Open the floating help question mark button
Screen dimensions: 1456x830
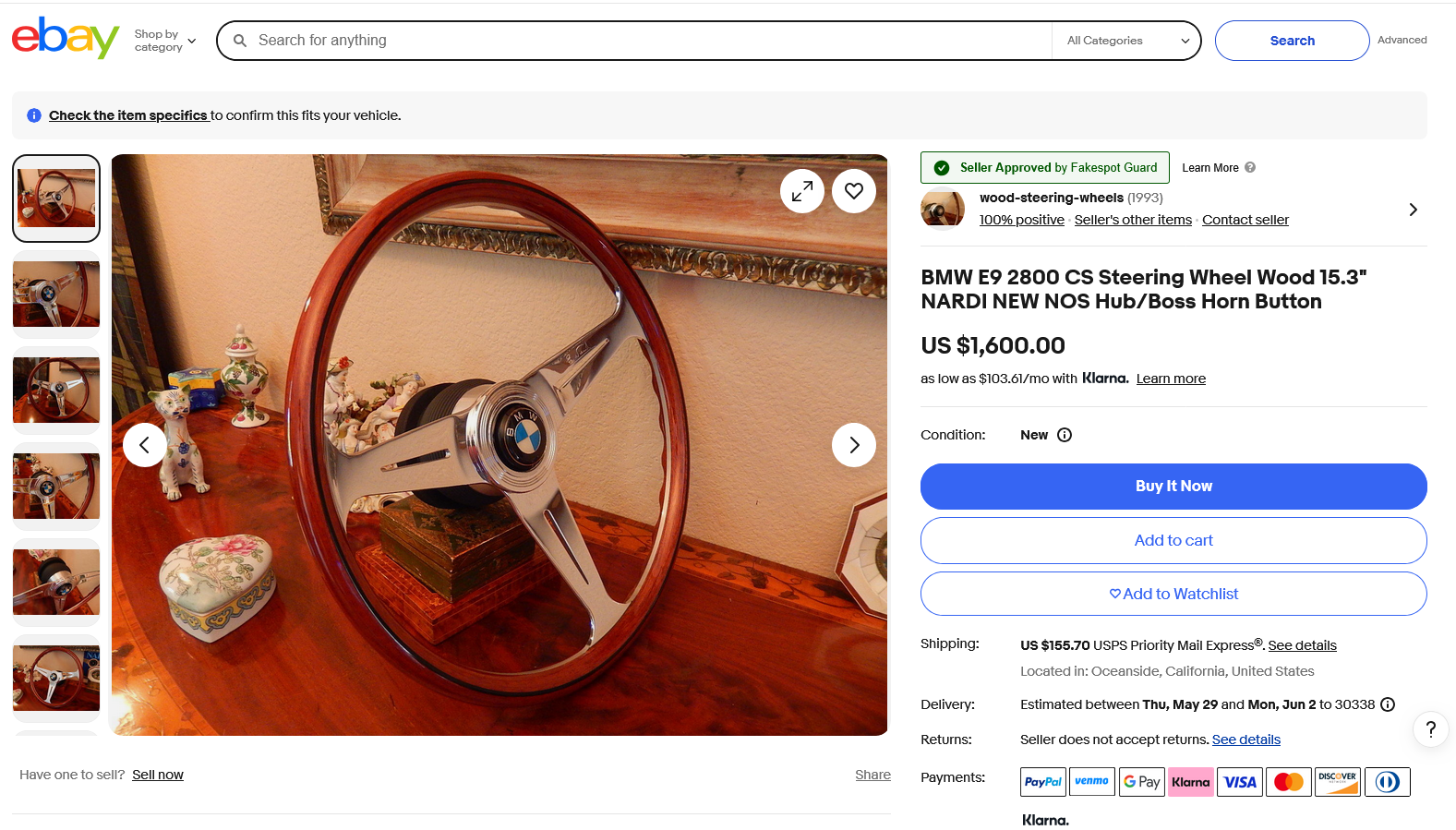pos(1430,729)
